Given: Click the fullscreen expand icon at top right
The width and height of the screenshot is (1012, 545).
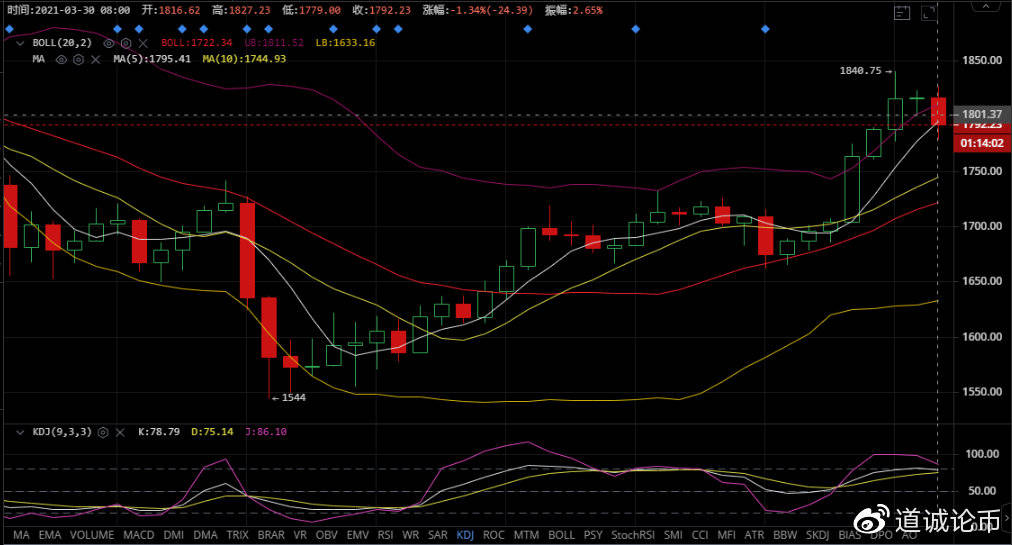Looking at the screenshot, I should click(x=928, y=12).
